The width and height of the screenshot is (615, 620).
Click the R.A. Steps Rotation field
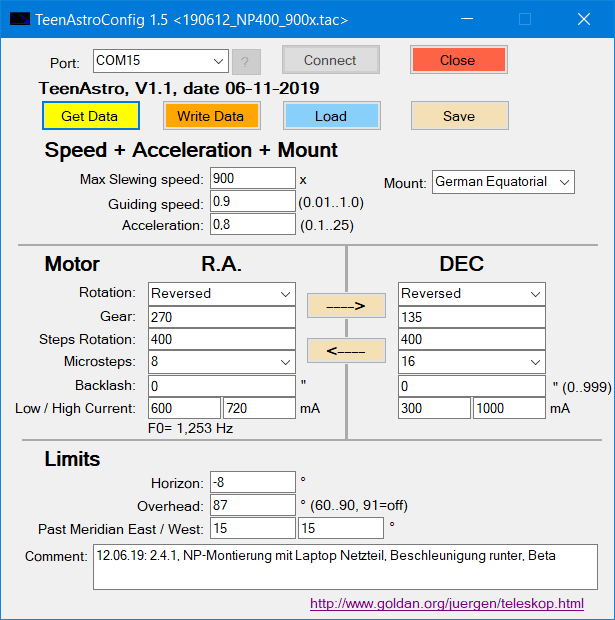pos(222,339)
